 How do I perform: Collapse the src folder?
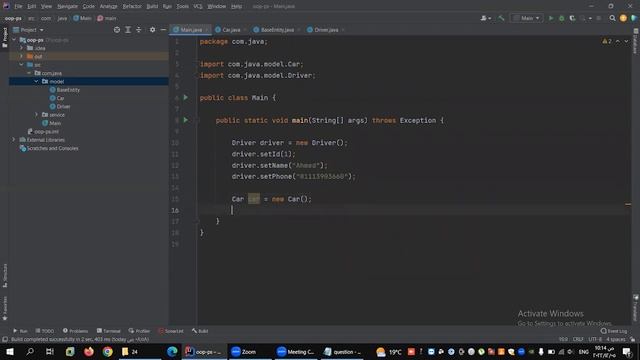click(22, 64)
